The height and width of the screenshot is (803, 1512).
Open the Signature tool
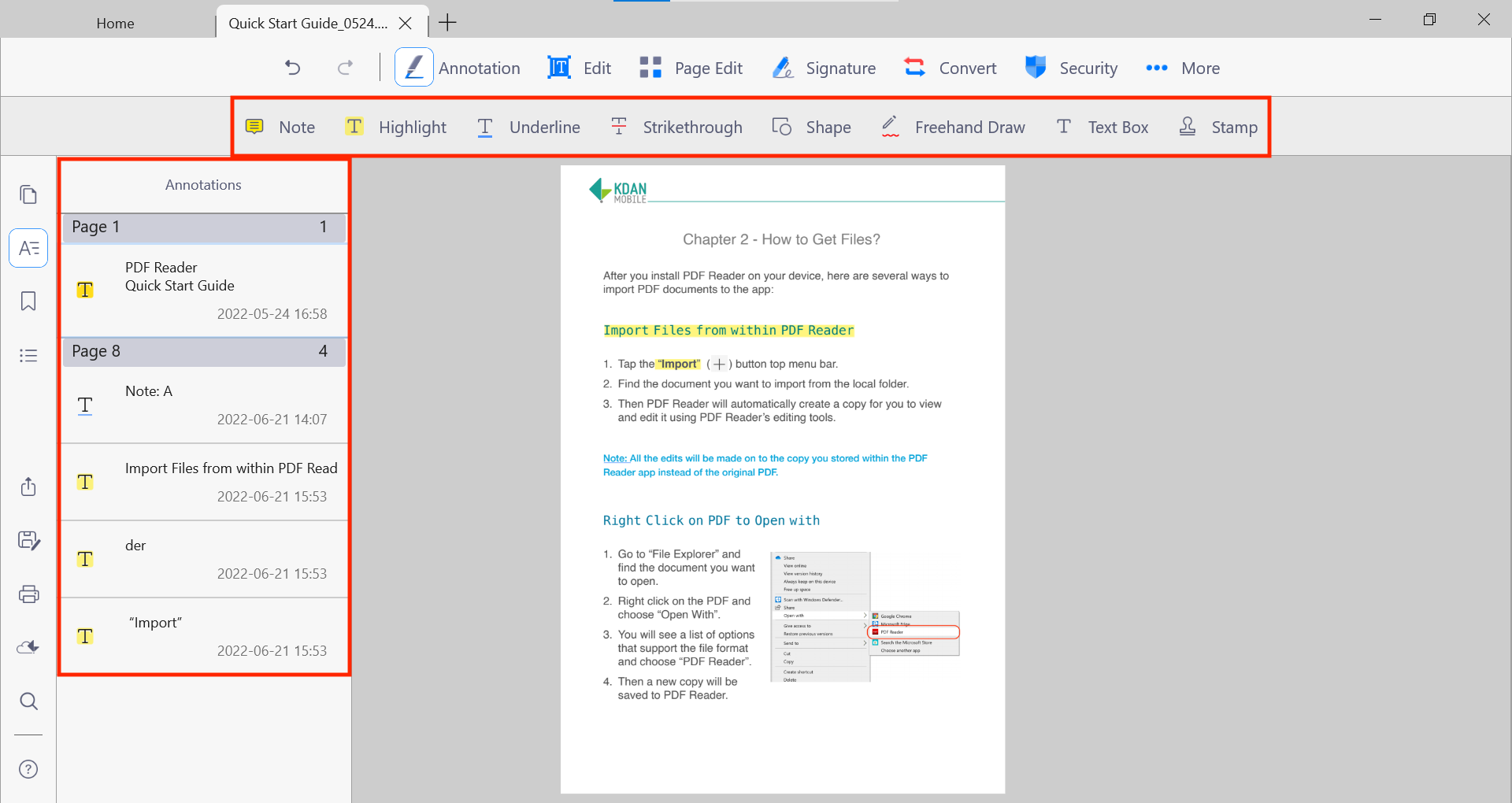[824, 68]
